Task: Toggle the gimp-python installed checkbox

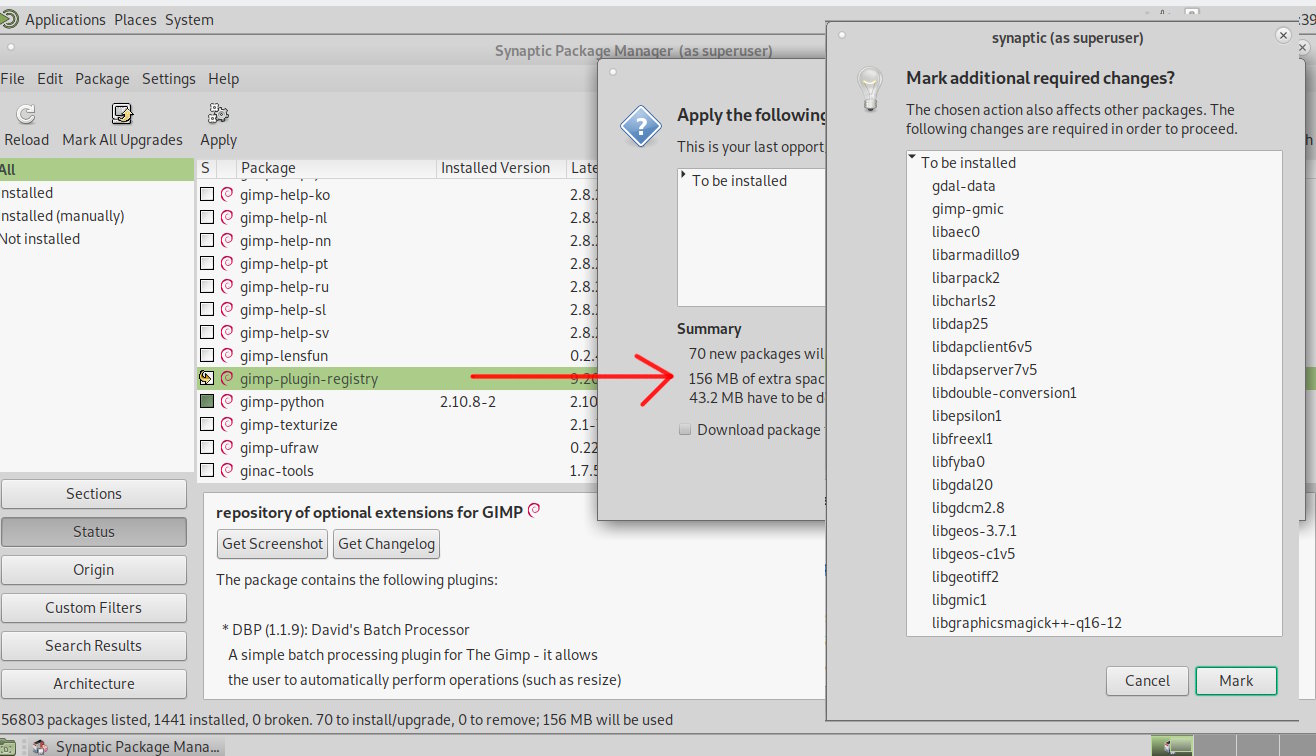Action: (x=207, y=402)
